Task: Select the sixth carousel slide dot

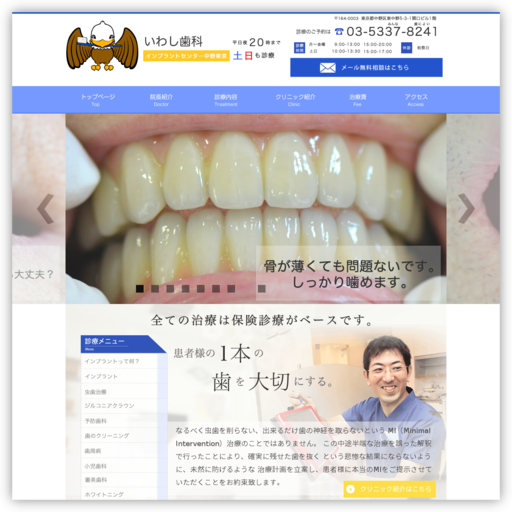Action: pos(216,289)
